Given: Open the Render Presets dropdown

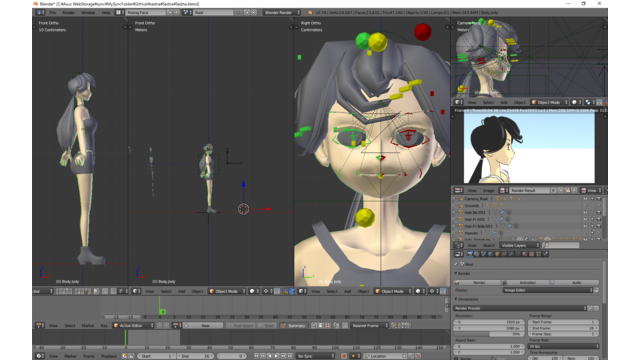Looking at the screenshot, I should (520, 308).
